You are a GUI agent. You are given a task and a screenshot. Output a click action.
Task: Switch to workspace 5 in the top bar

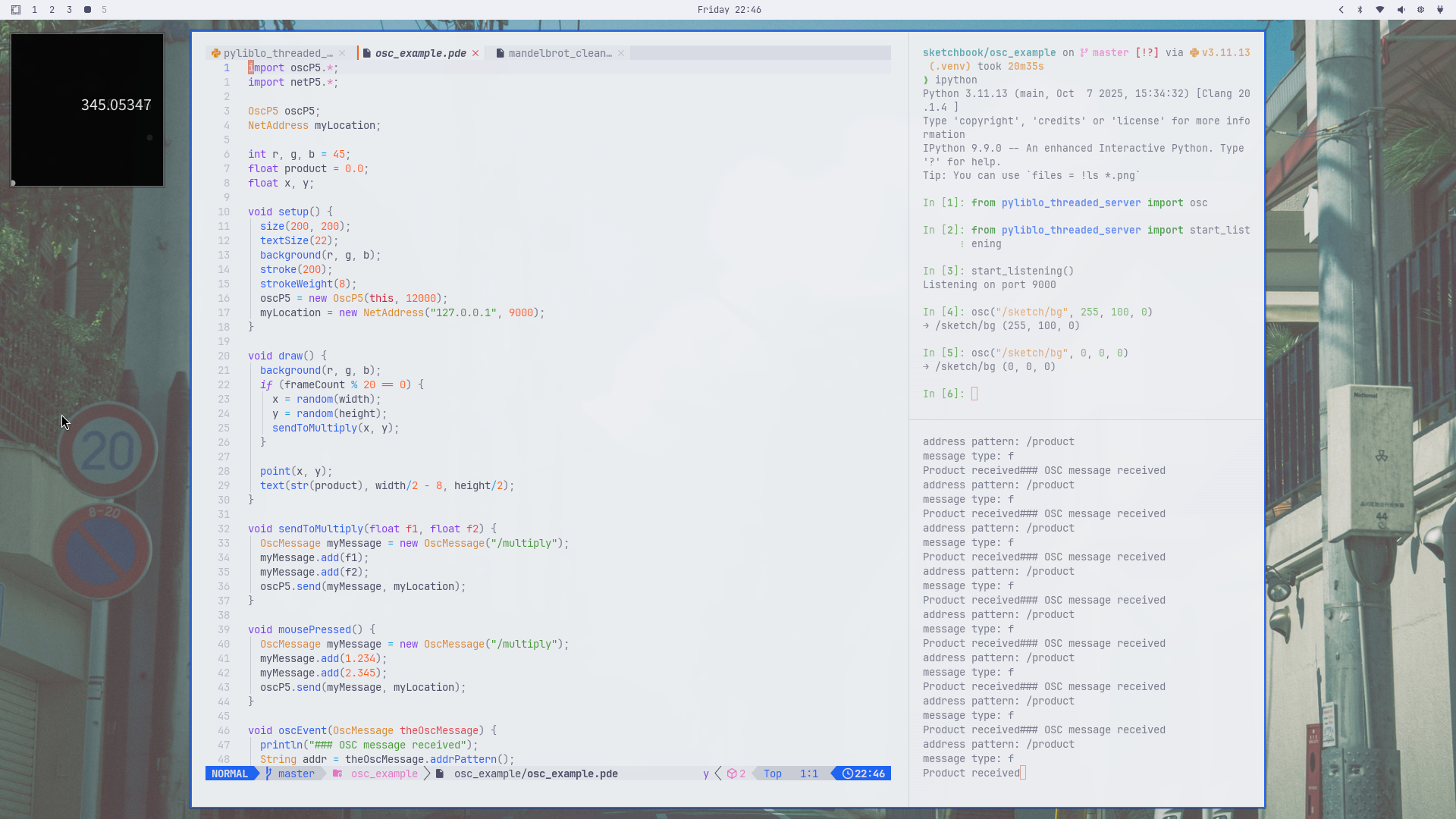[105, 10]
